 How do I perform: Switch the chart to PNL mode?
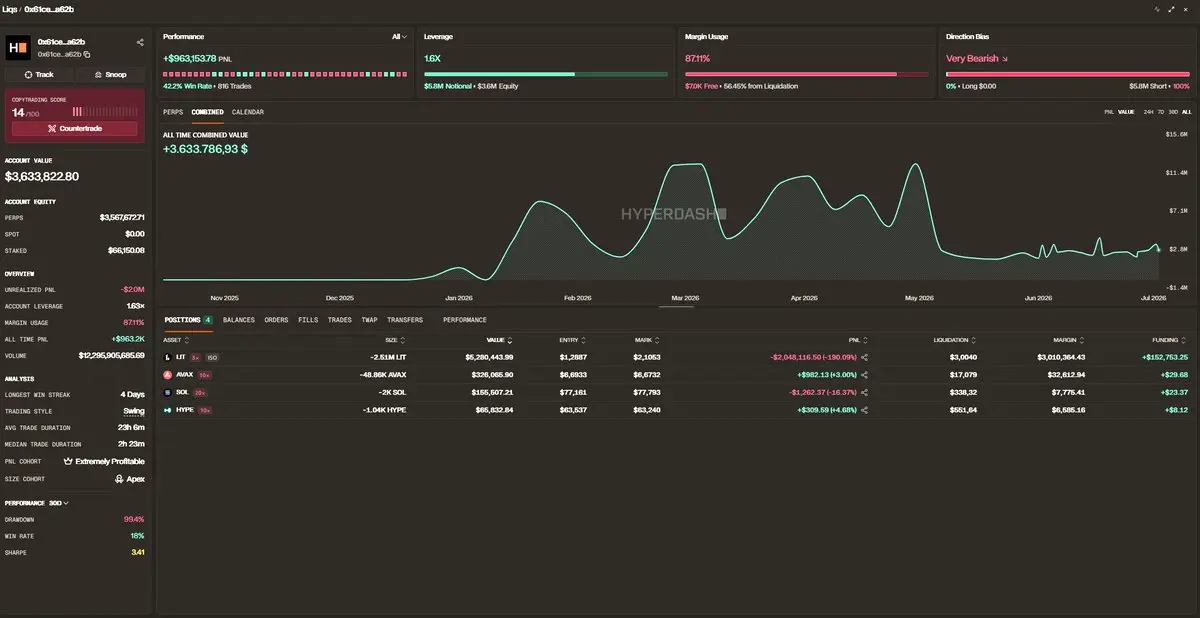click(x=1109, y=112)
